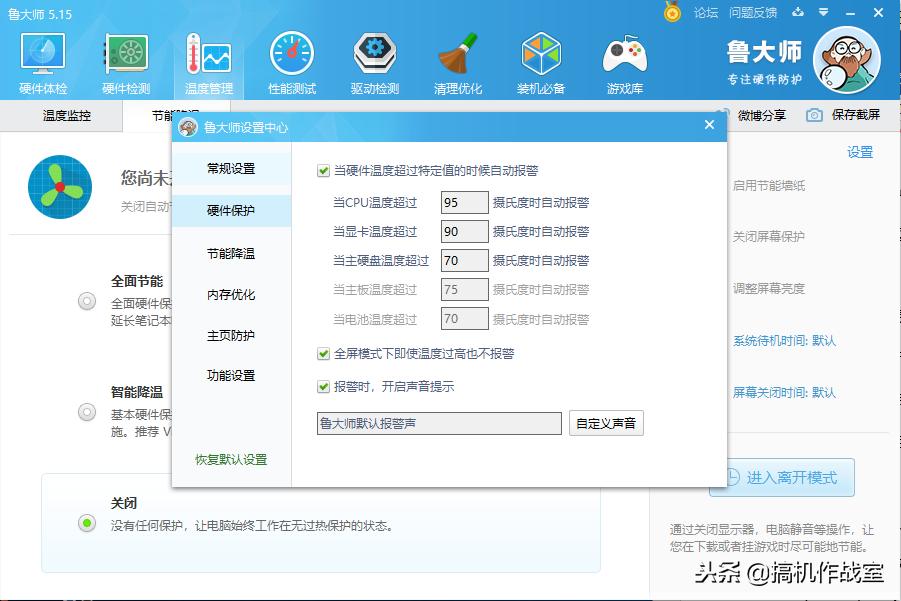Viewport: 901px width, 601px height.
Task: Toggle 报警时开启声音提示 option
Action: (322, 387)
